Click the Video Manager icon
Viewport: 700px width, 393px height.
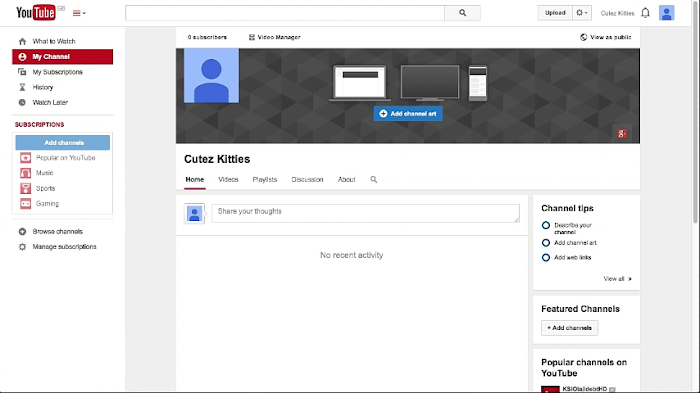click(252, 37)
